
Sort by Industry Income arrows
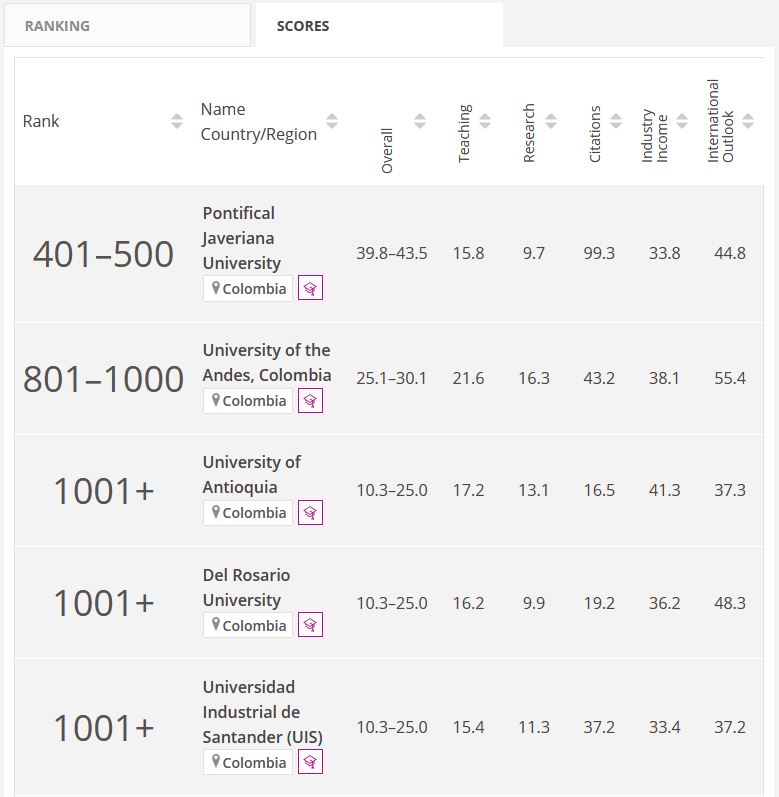tap(682, 121)
